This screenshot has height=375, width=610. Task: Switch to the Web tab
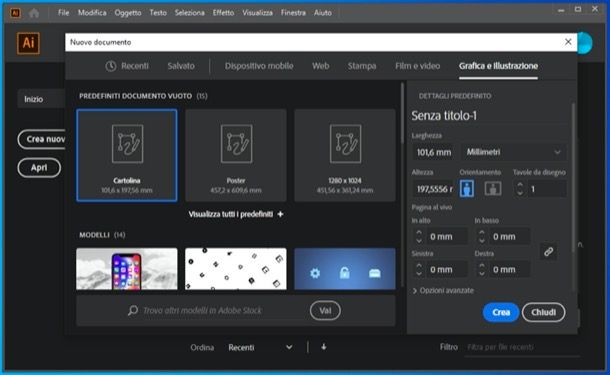(321, 66)
